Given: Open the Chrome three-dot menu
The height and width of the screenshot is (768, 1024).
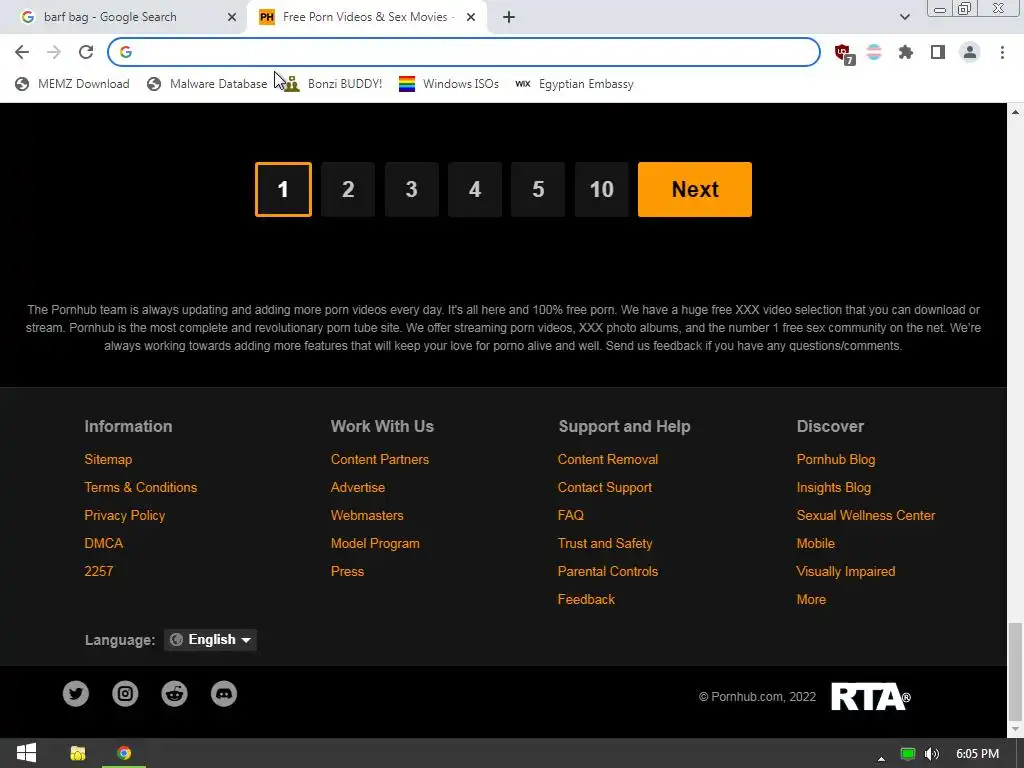Looking at the screenshot, I should pyautogui.click(x=1002, y=52).
